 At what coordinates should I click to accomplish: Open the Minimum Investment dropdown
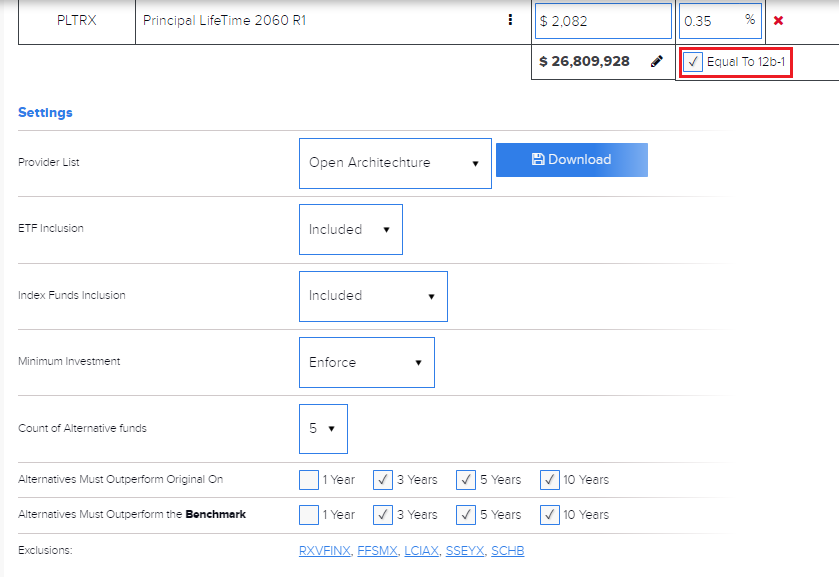(x=366, y=362)
